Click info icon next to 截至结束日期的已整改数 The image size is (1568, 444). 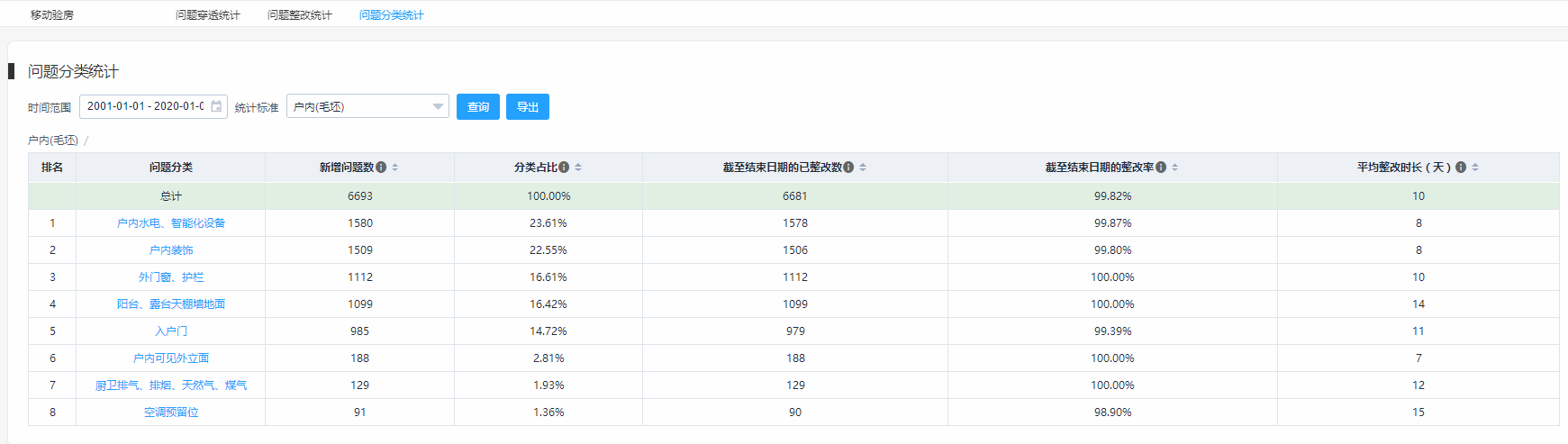click(x=848, y=168)
